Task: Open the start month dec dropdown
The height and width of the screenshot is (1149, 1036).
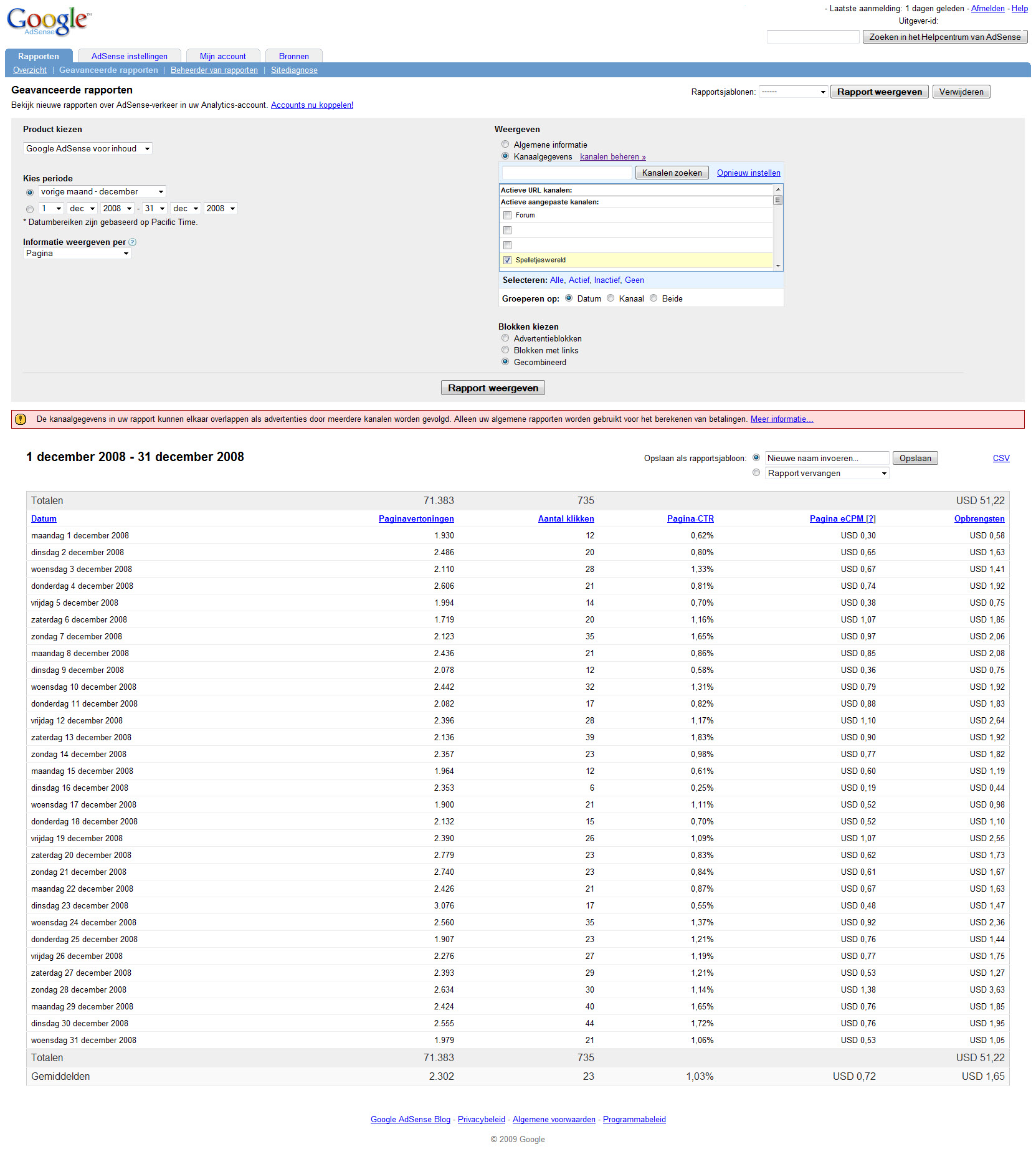Action: (82, 209)
